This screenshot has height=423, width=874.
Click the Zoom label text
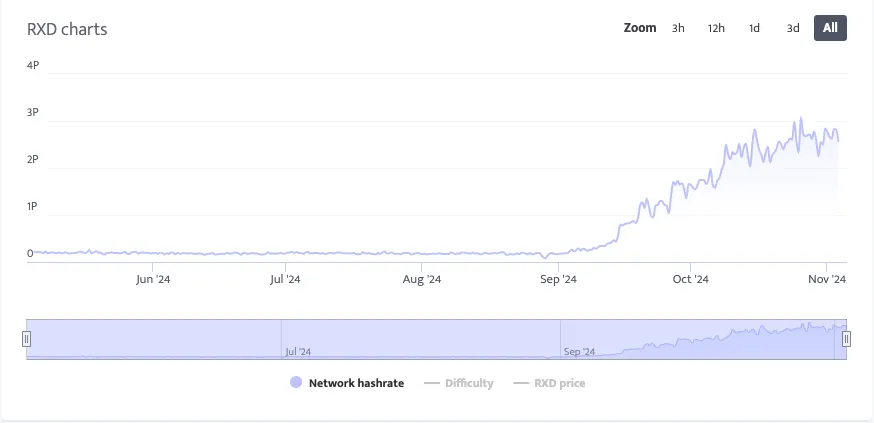(640, 28)
